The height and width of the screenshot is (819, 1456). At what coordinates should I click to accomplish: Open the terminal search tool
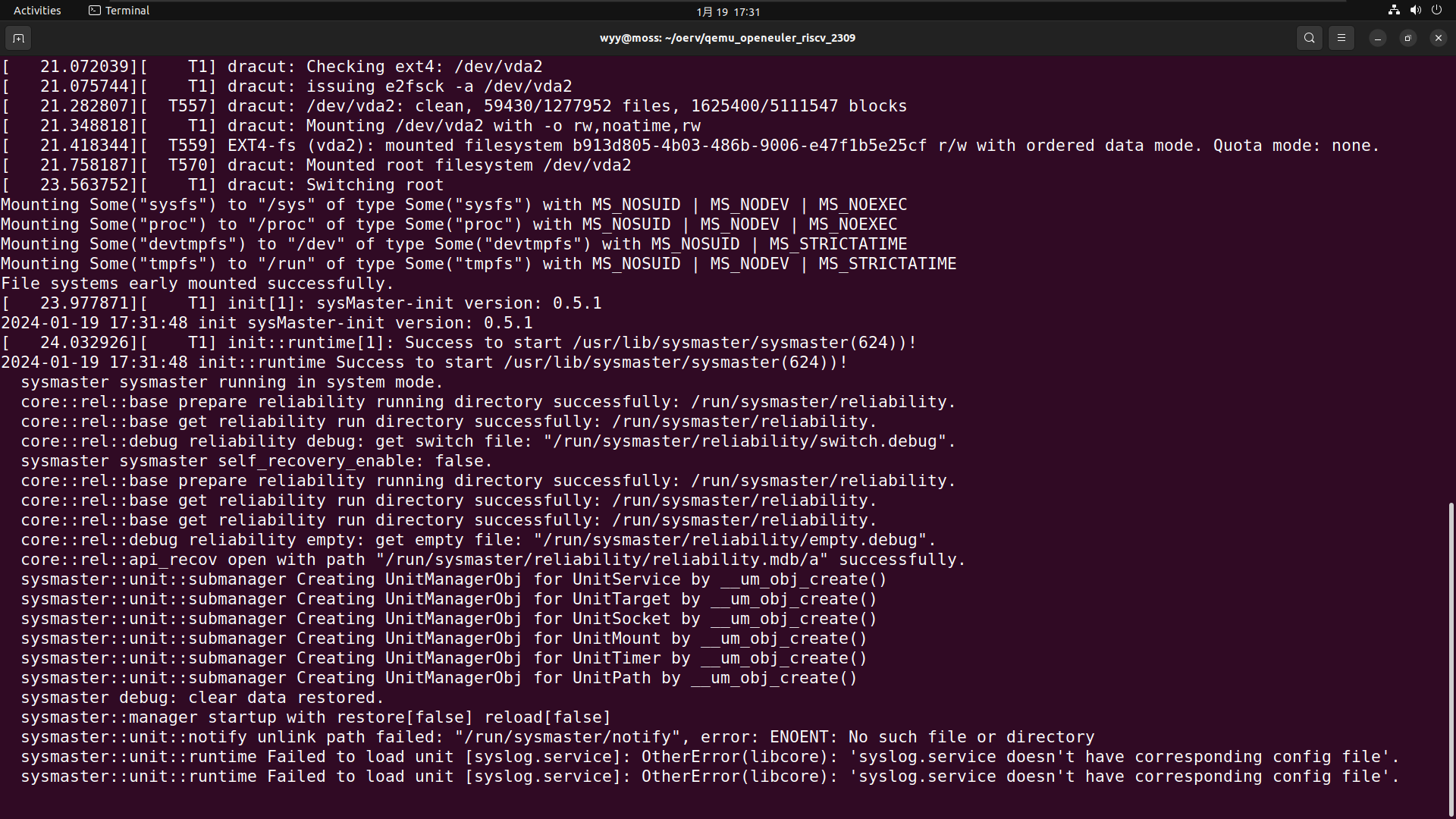(x=1309, y=38)
